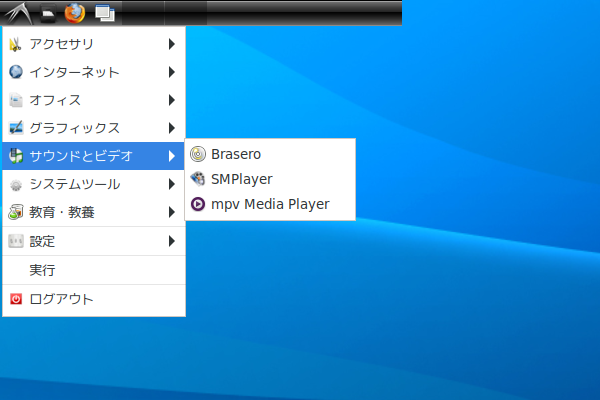
Task: Expand the 教育・教養 submenu arrow
Action: pos(172,212)
